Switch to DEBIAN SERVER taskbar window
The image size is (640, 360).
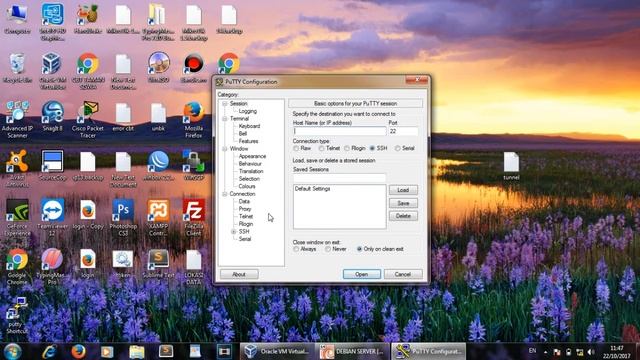tap(352, 351)
